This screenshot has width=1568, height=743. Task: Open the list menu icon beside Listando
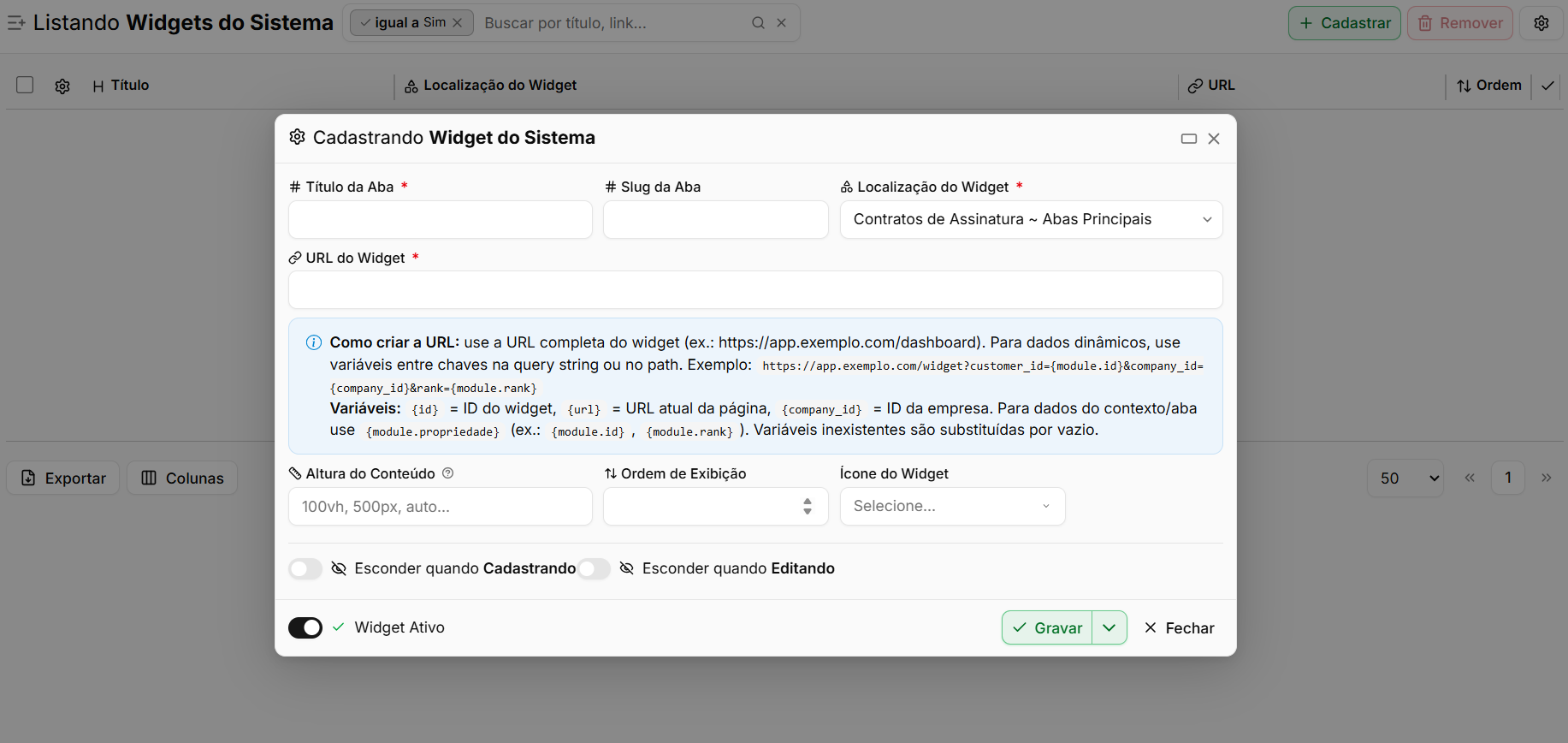tap(16, 23)
